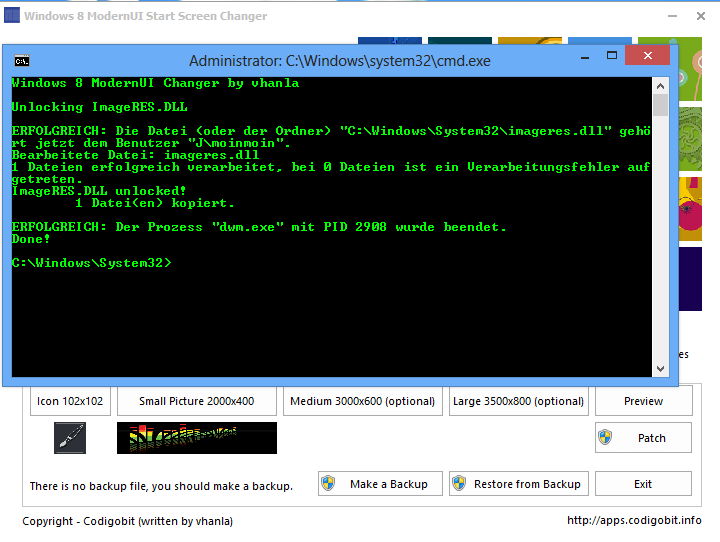This screenshot has height=542, width=720.
Task: Click the Copyright - Codigobit text
Action: coord(128,521)
